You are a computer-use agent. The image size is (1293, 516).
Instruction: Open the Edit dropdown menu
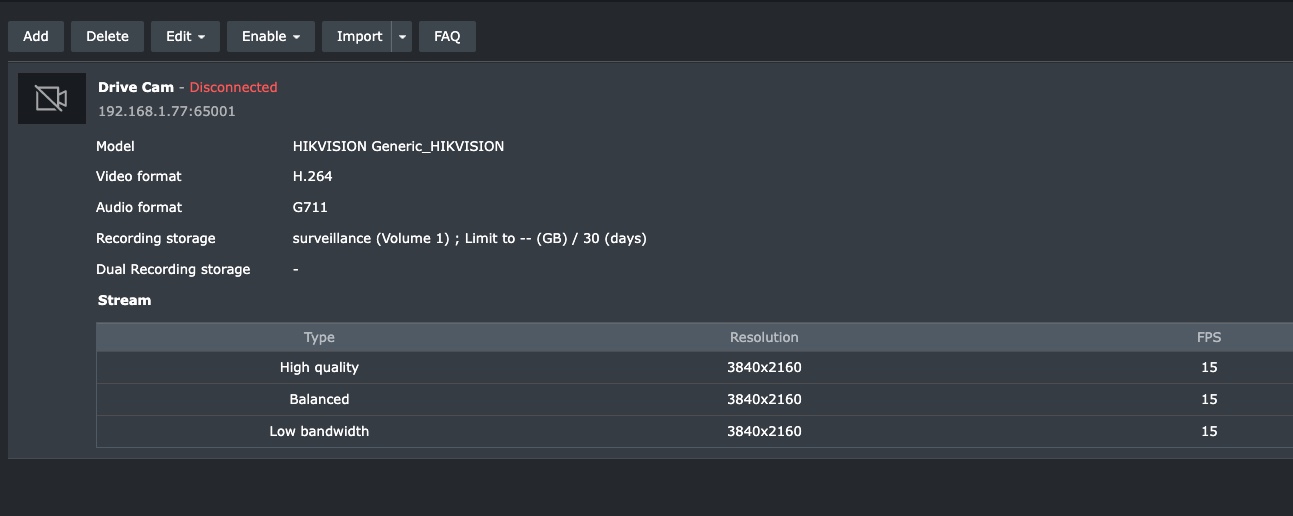point(185,36)
